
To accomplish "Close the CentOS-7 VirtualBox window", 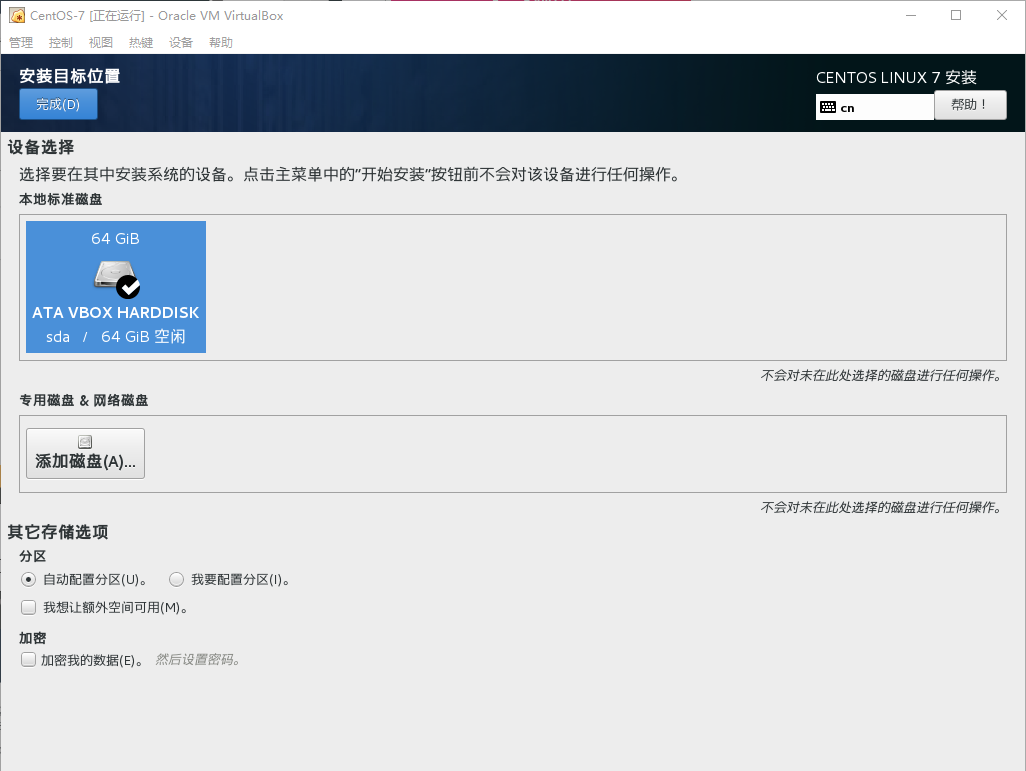I will [1002, 15].
